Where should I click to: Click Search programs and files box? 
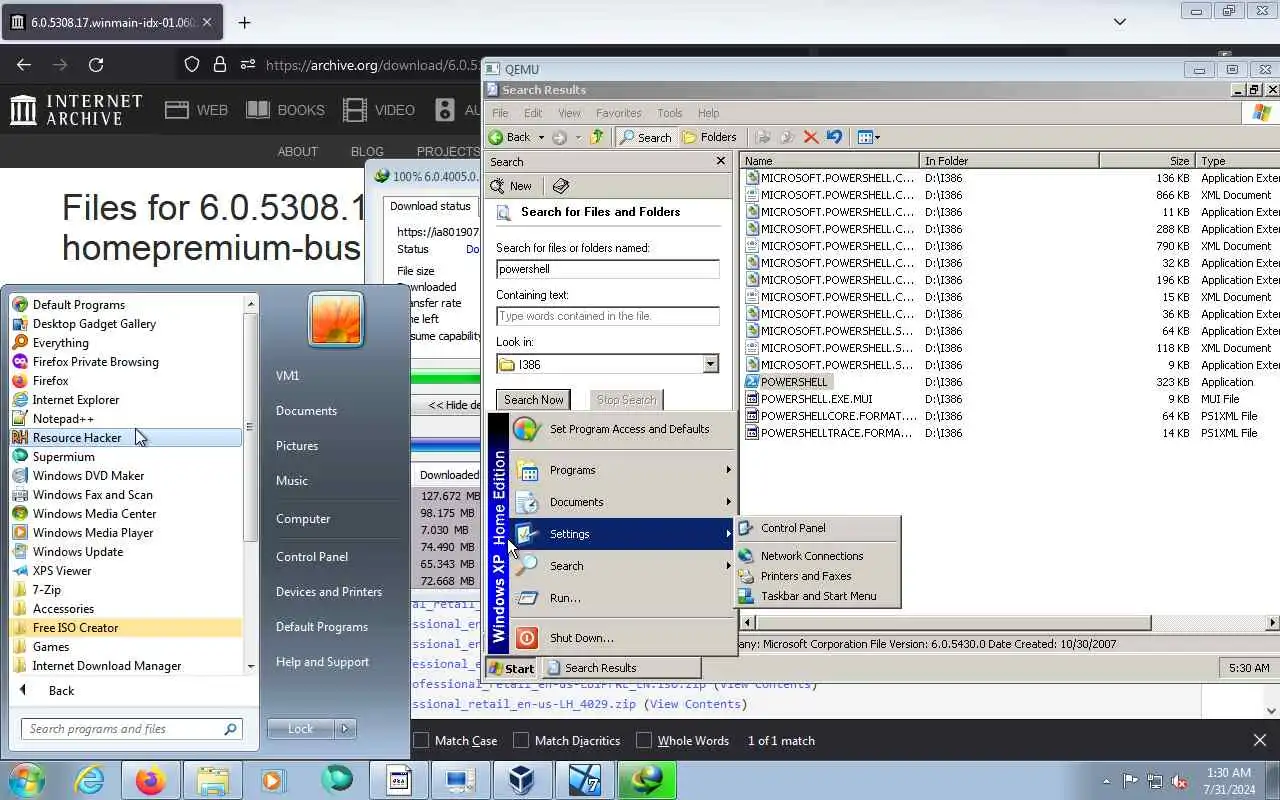pos(131,728)
